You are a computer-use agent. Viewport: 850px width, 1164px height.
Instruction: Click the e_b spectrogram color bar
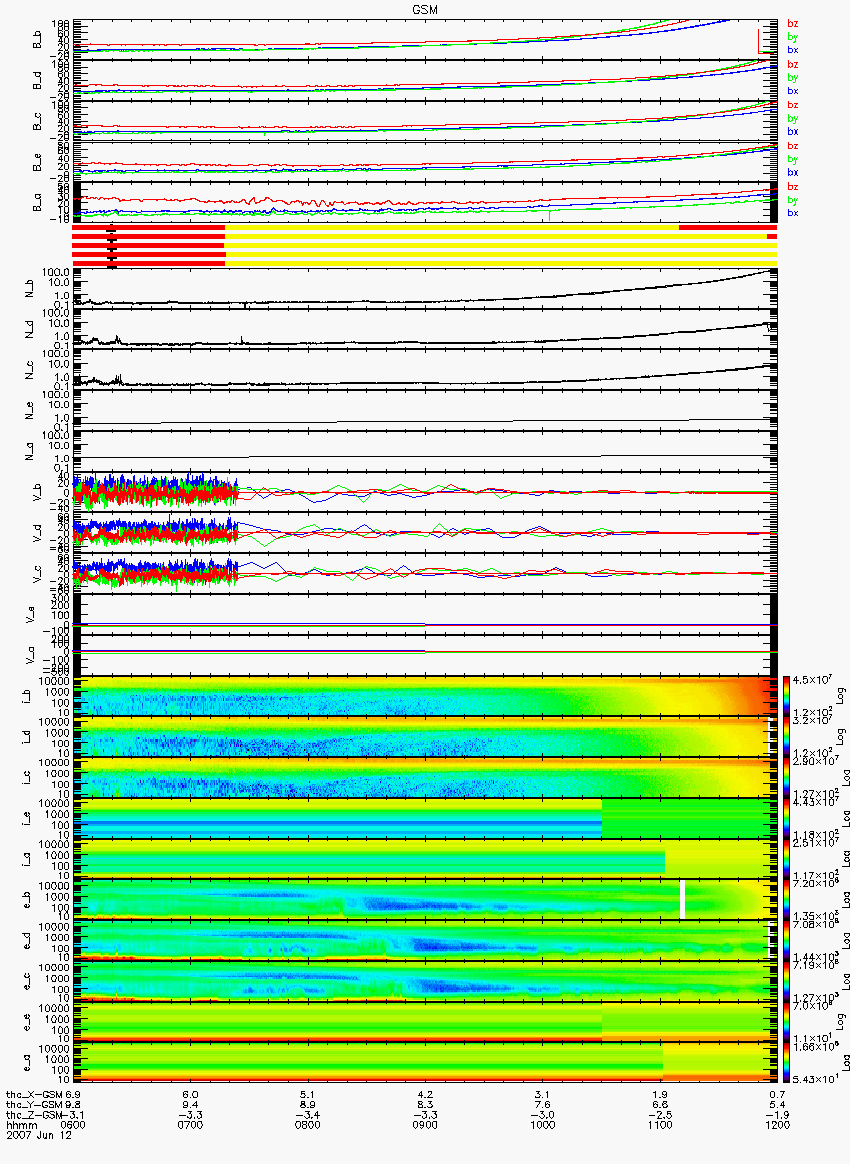click(786, 901)
